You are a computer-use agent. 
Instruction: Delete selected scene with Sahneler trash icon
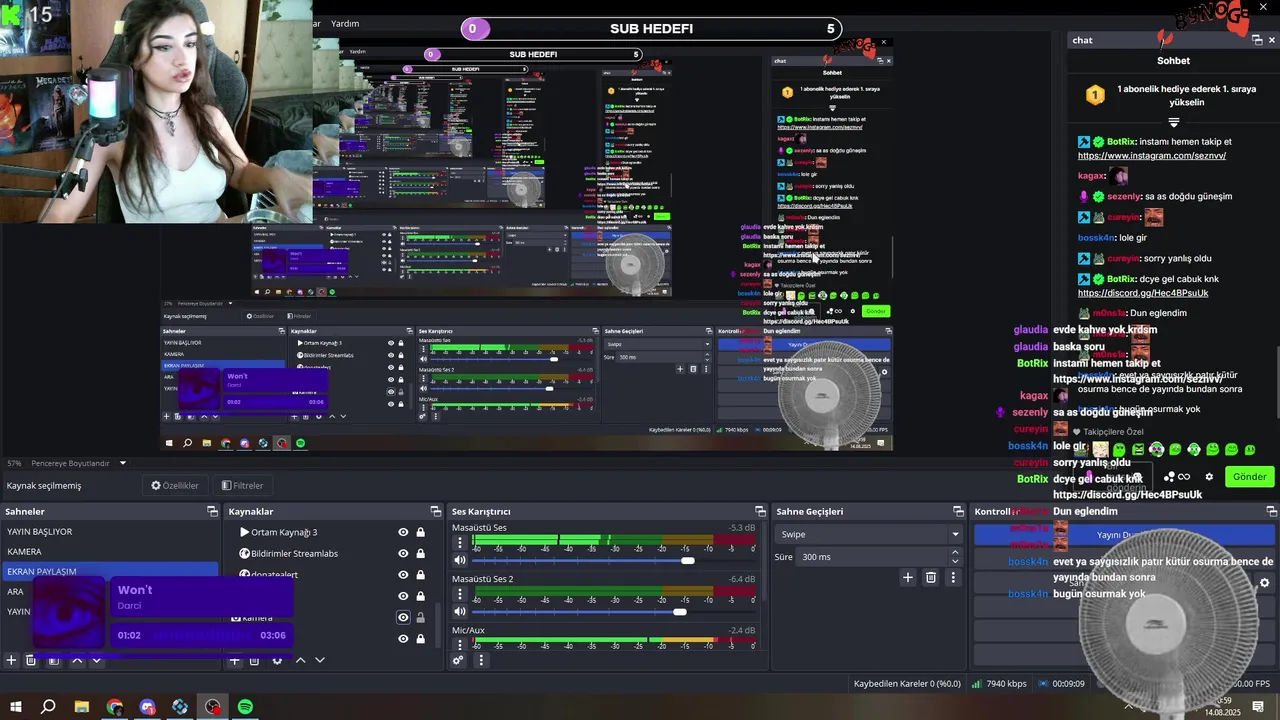[x=31, y=660]
